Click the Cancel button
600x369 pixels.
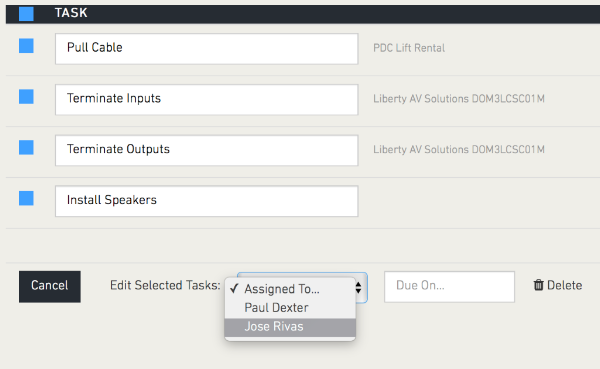click(50, 287)
